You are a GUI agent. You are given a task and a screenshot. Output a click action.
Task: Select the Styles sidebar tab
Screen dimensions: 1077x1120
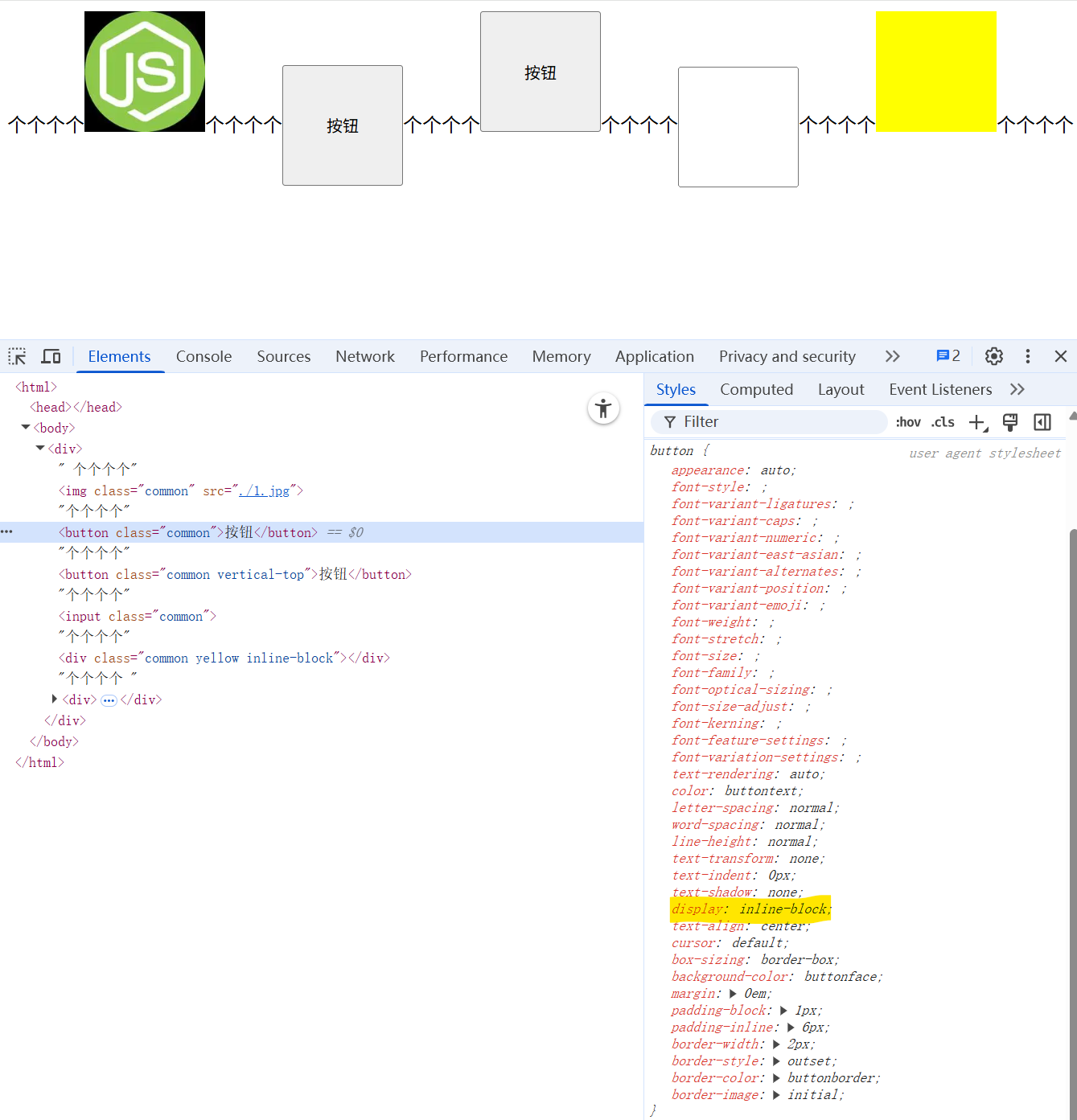[x=676, y=389]
